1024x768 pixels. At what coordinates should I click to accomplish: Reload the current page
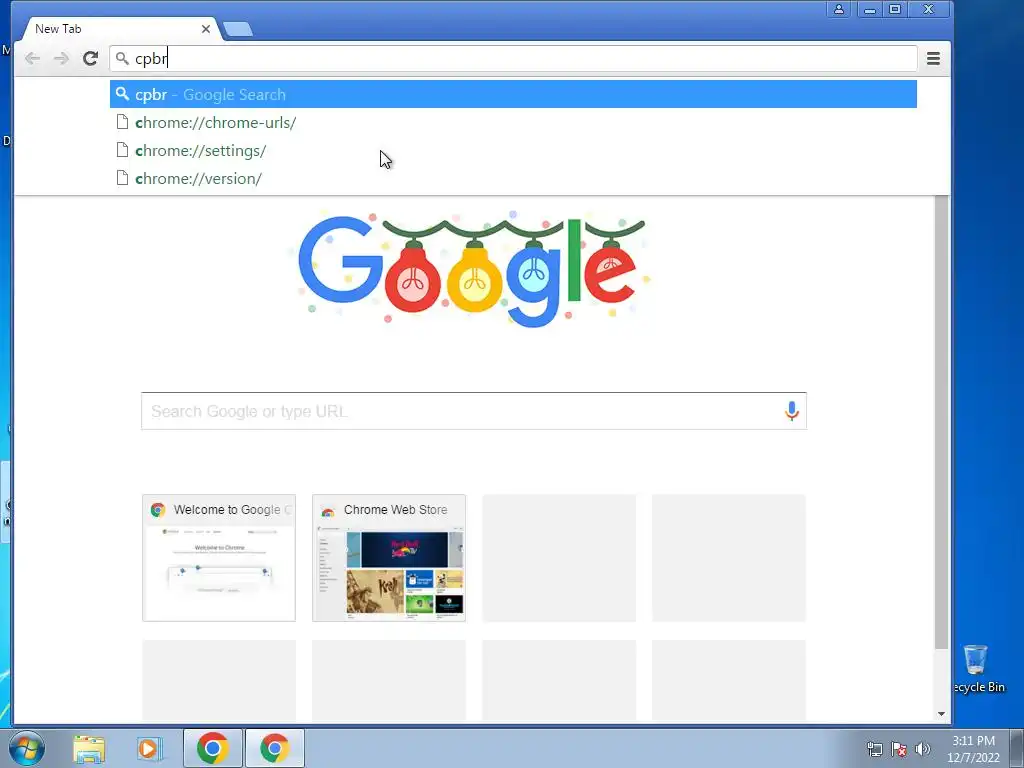90,59
